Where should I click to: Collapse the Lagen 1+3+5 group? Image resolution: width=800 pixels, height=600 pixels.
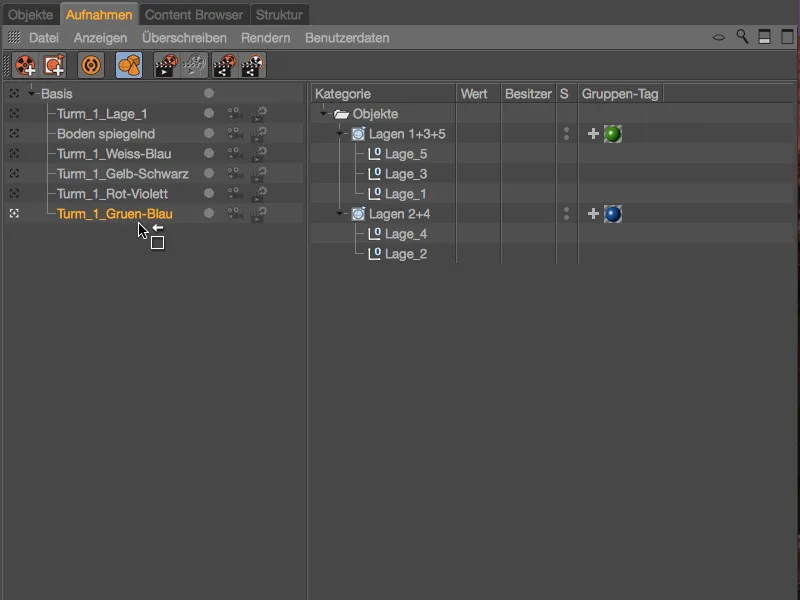[339, 134]
